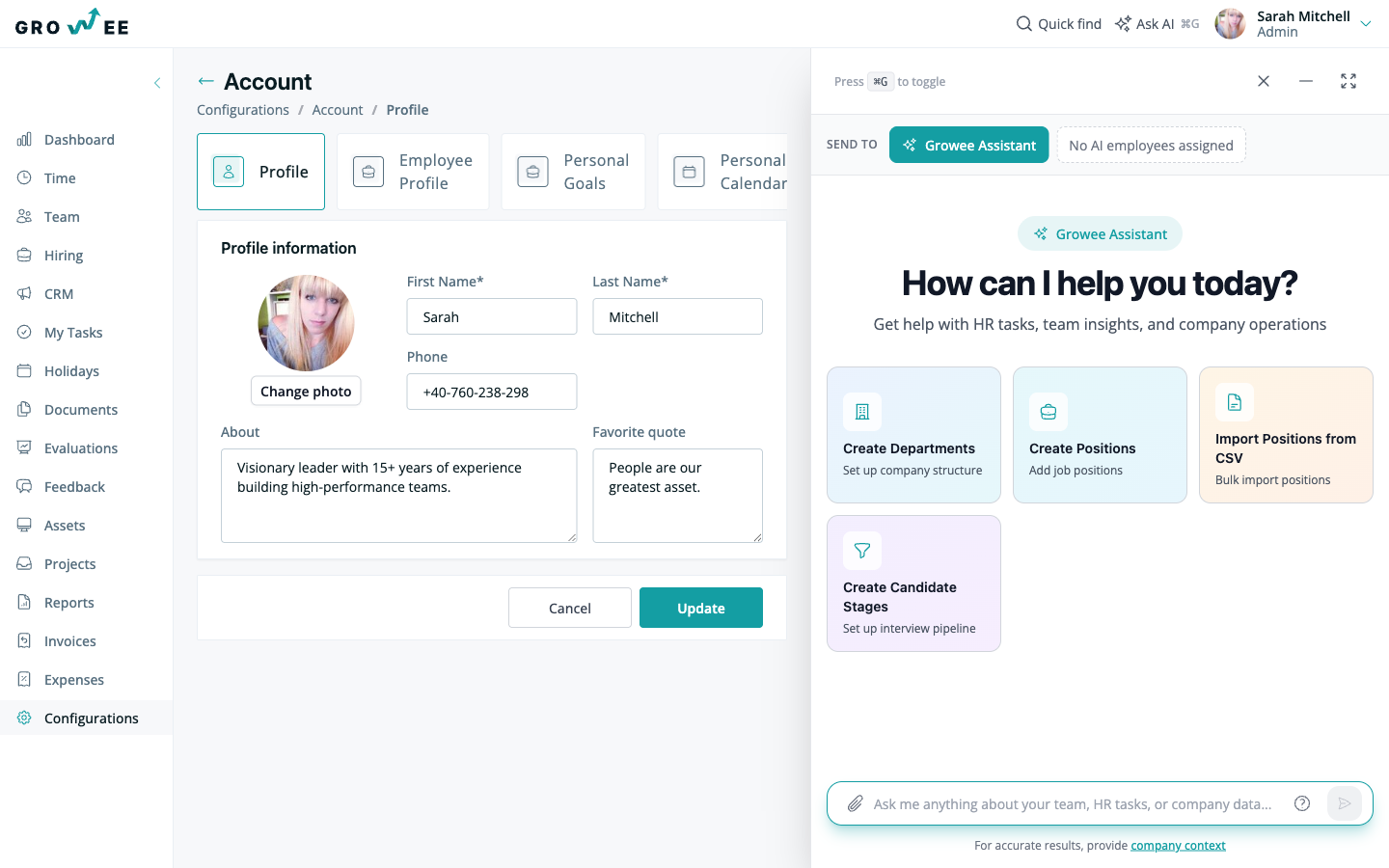
Task: Click the help question mark icon
Action: point(1302,803)
